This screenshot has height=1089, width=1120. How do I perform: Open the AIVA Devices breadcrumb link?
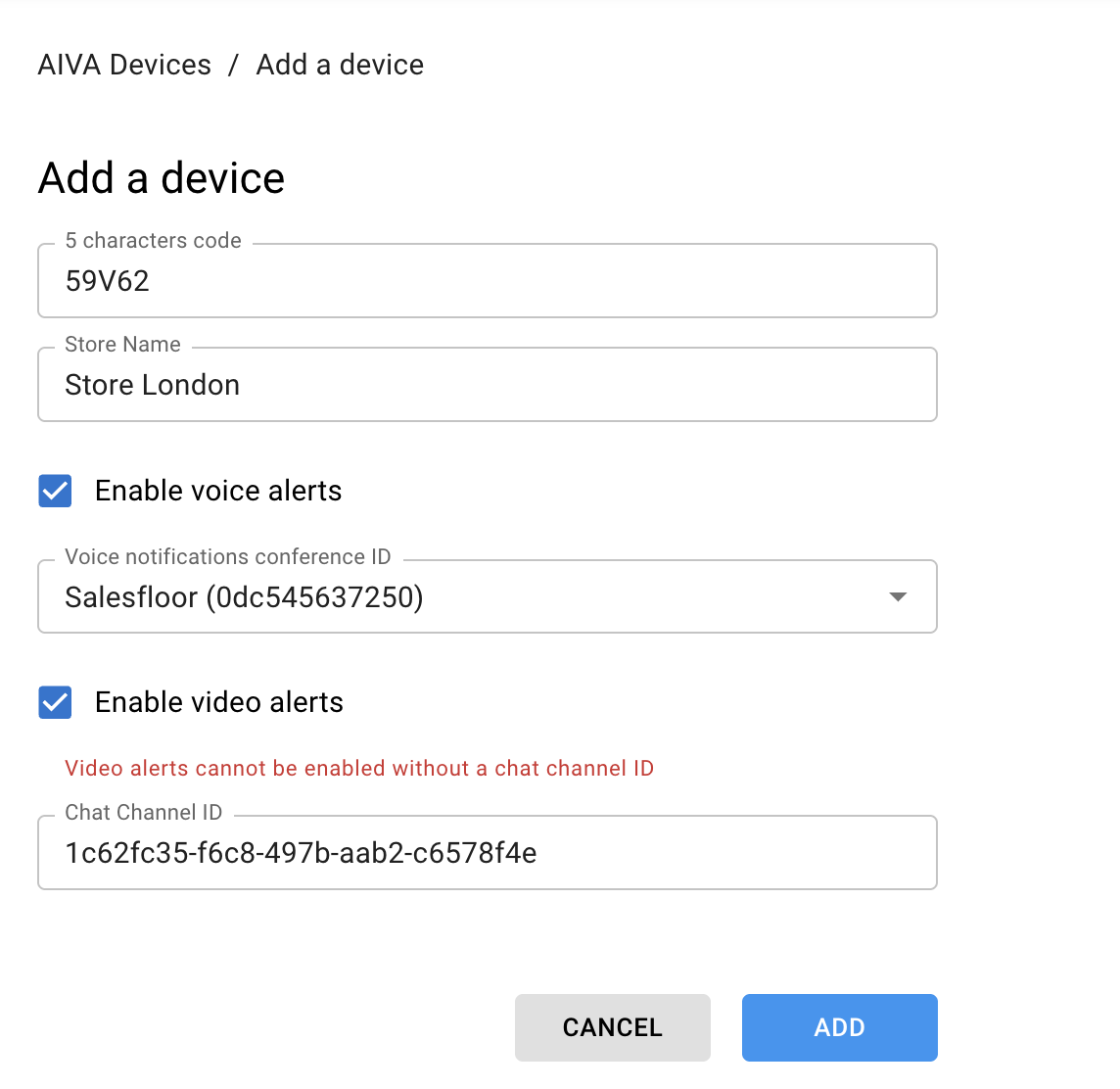coord(124,65)
